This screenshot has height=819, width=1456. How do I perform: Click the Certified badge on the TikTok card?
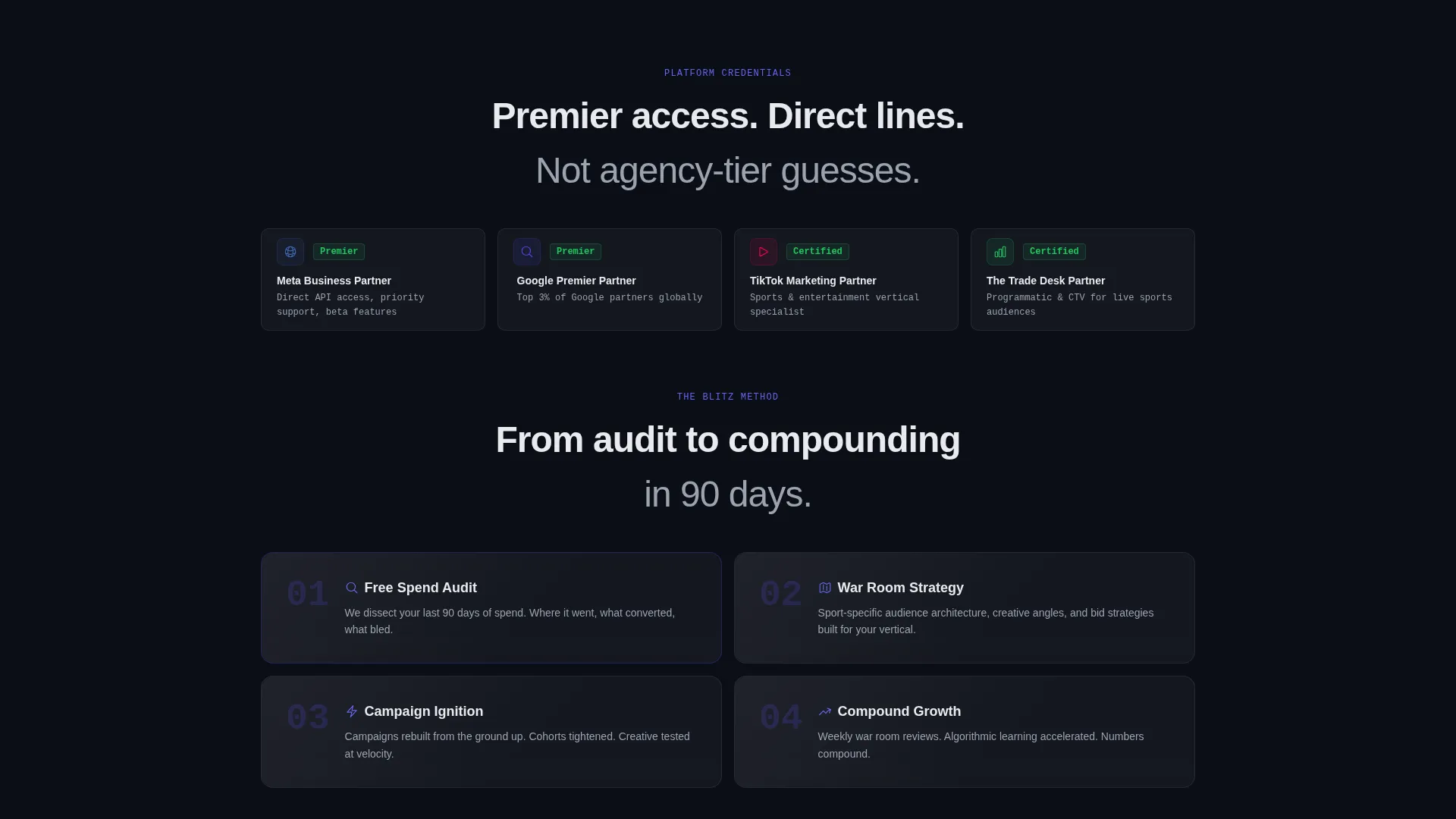817,252
